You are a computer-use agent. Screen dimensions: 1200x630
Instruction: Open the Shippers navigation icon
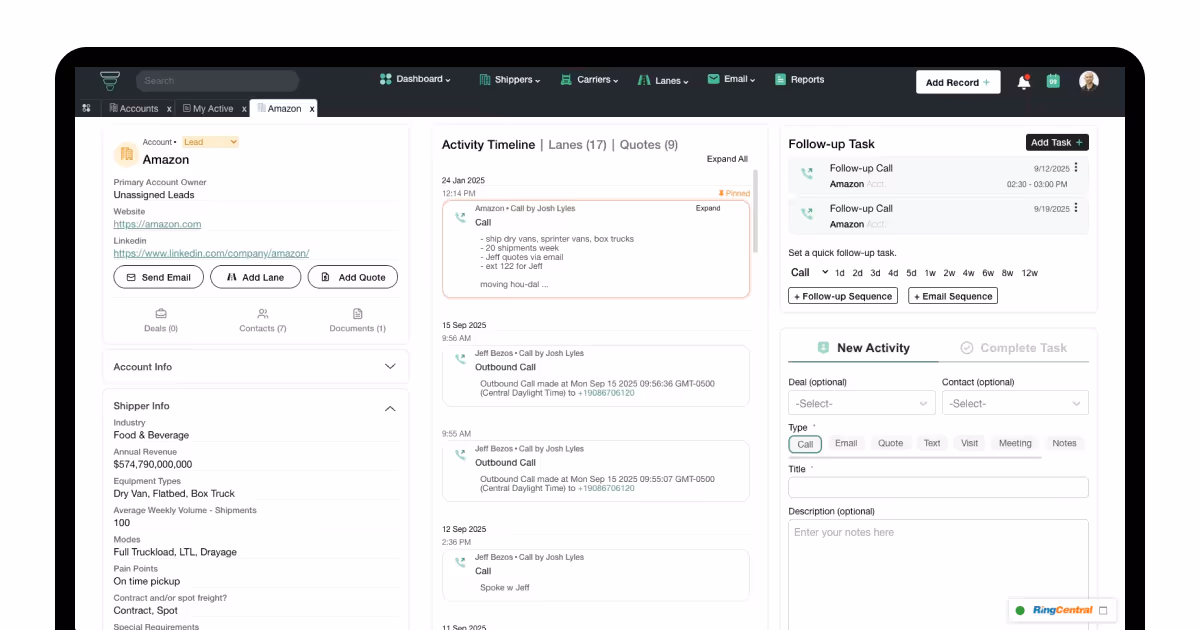coord(486,79)
